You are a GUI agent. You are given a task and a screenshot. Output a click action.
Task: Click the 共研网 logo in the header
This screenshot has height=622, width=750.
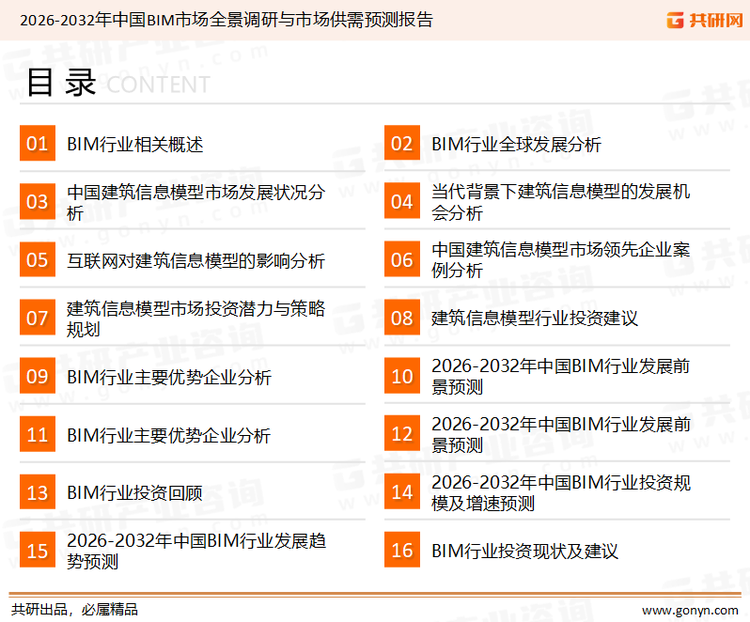[x=705, y=20]
